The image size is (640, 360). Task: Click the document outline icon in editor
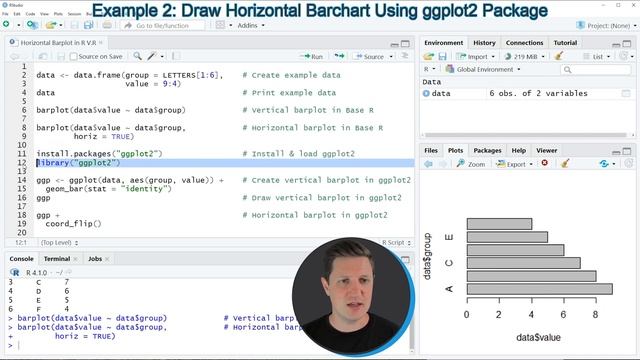(x=404, y=56)
